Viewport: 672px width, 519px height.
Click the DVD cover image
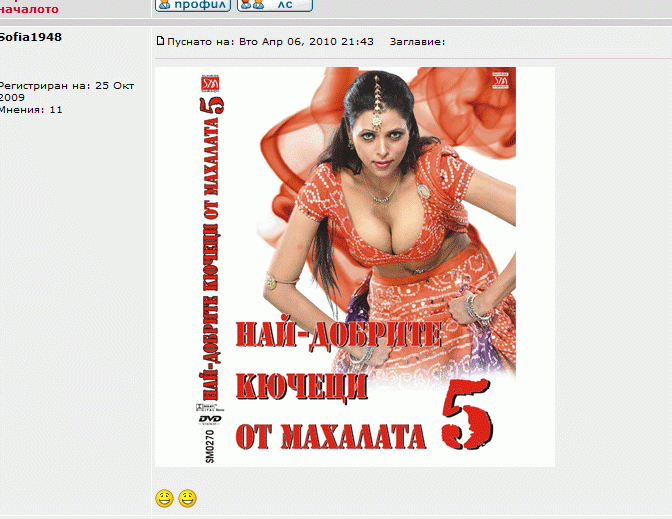click(355, 266)
